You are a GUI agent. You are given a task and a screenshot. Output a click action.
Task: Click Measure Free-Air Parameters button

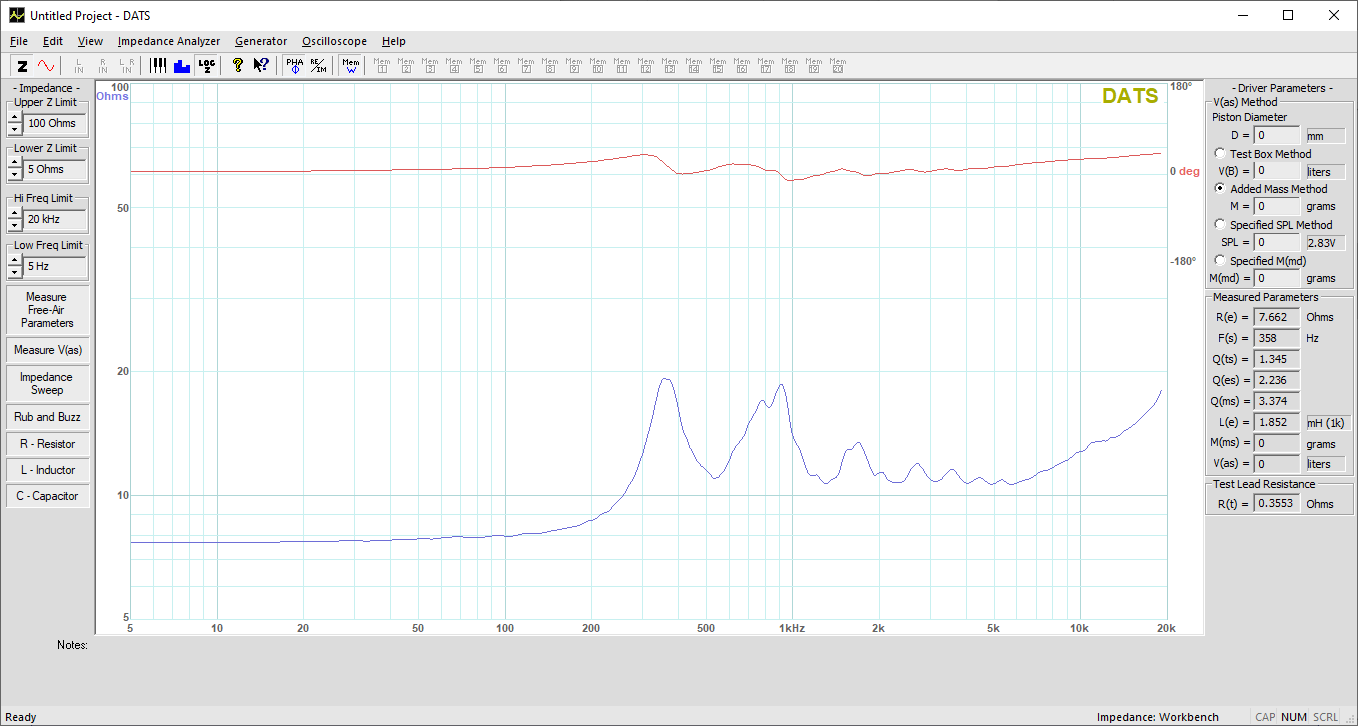(x=47, y=310)
